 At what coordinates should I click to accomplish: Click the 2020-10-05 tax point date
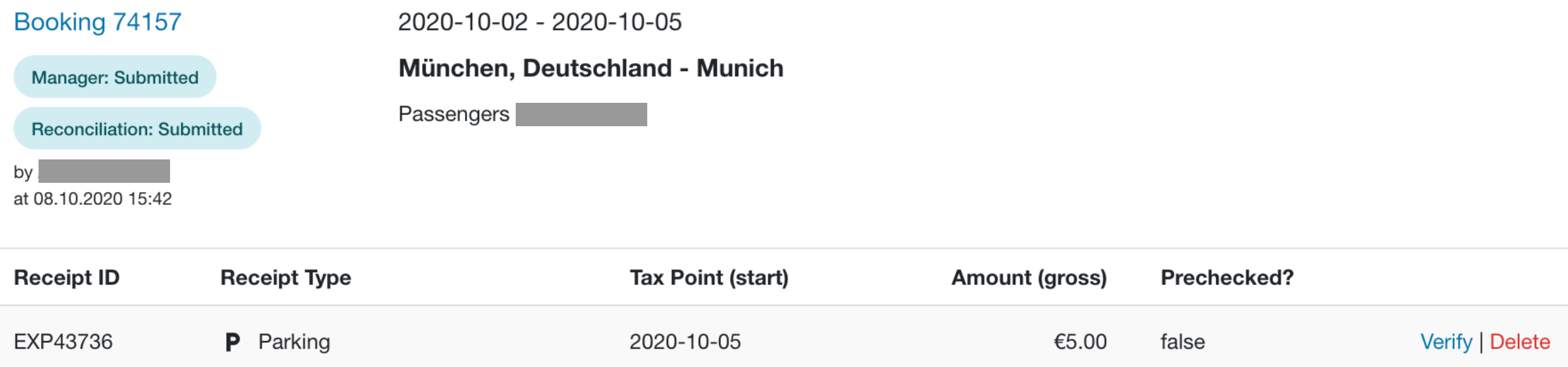click(685, 342)
